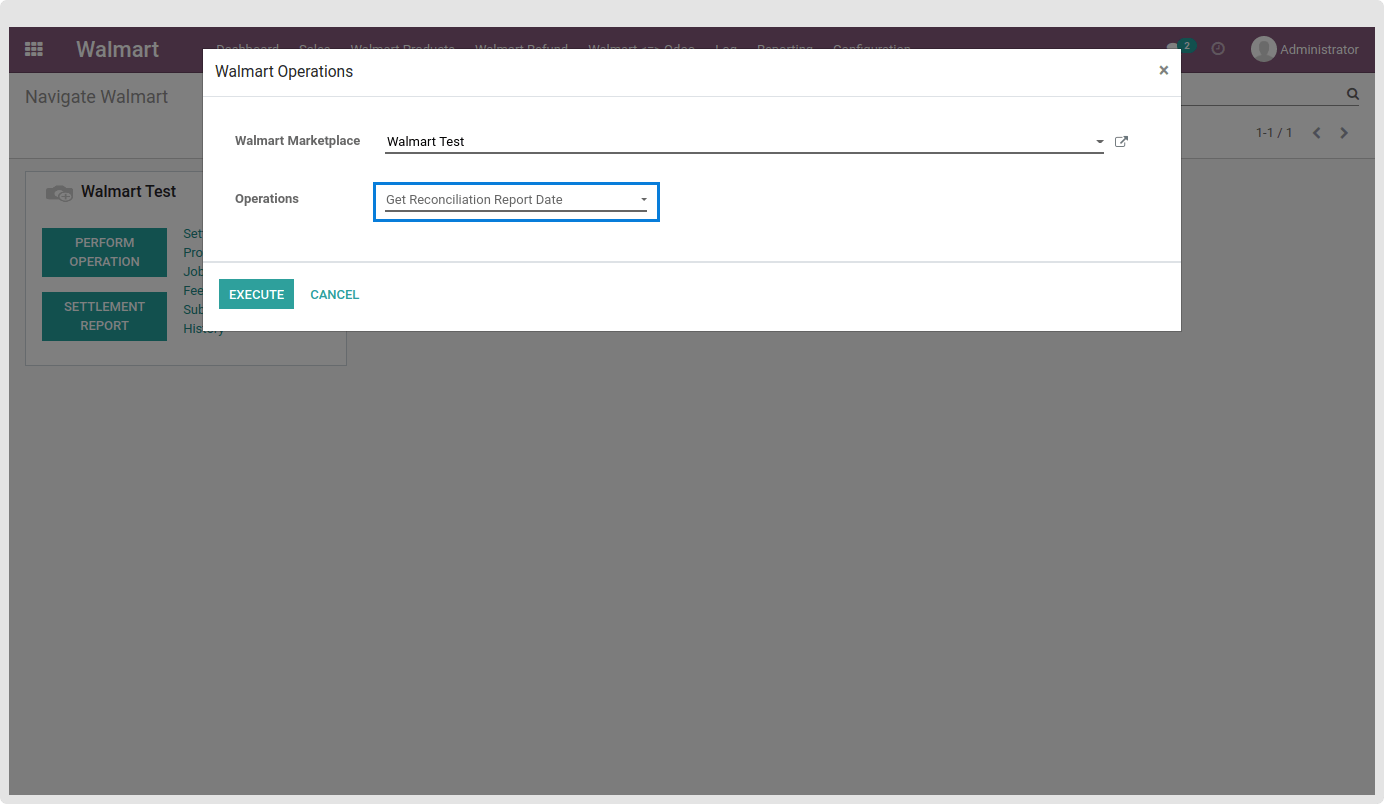
Task: Open the Operations dropdown
Action: 516,200
